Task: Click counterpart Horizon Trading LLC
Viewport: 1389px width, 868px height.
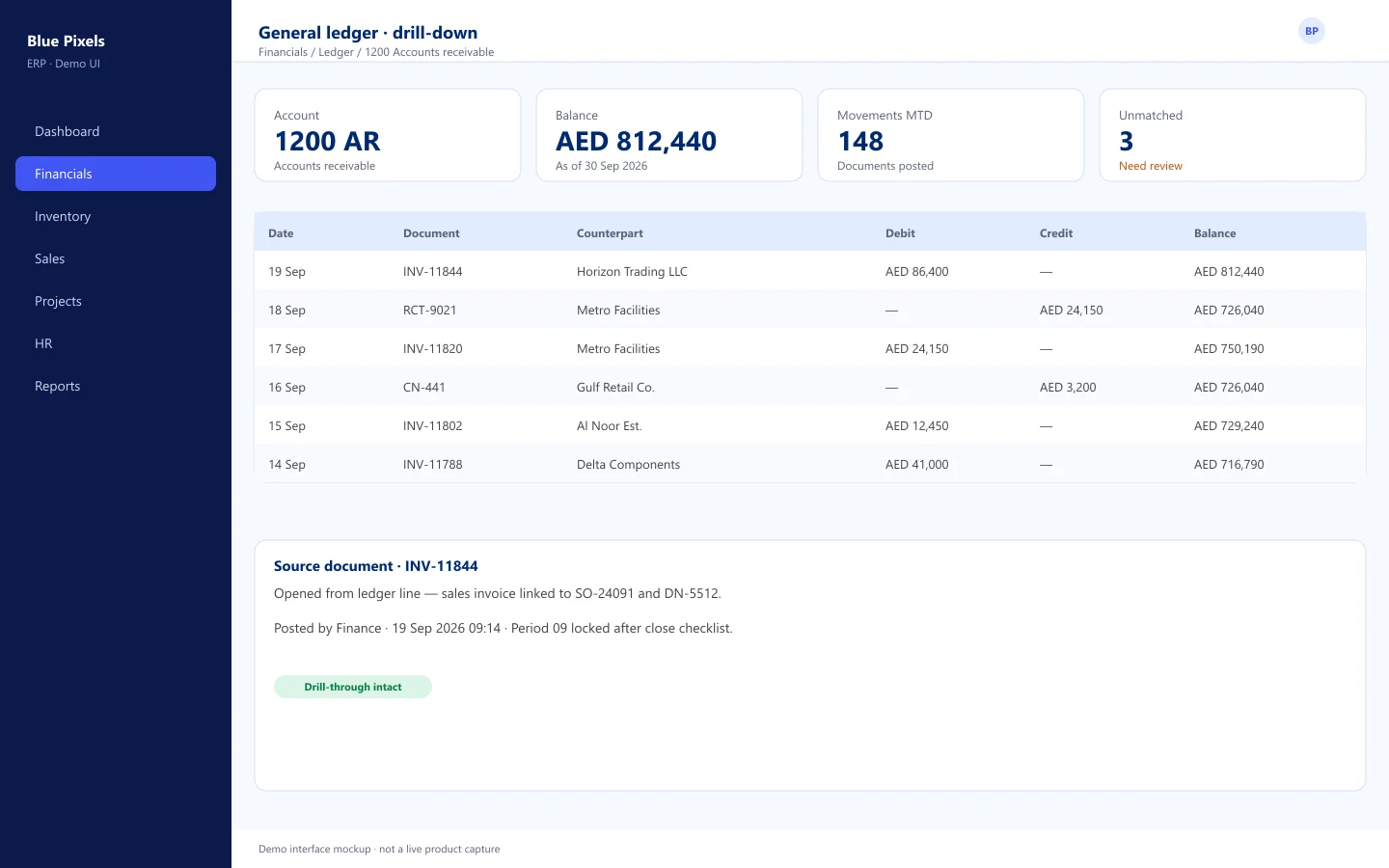Action: [632, 272]
